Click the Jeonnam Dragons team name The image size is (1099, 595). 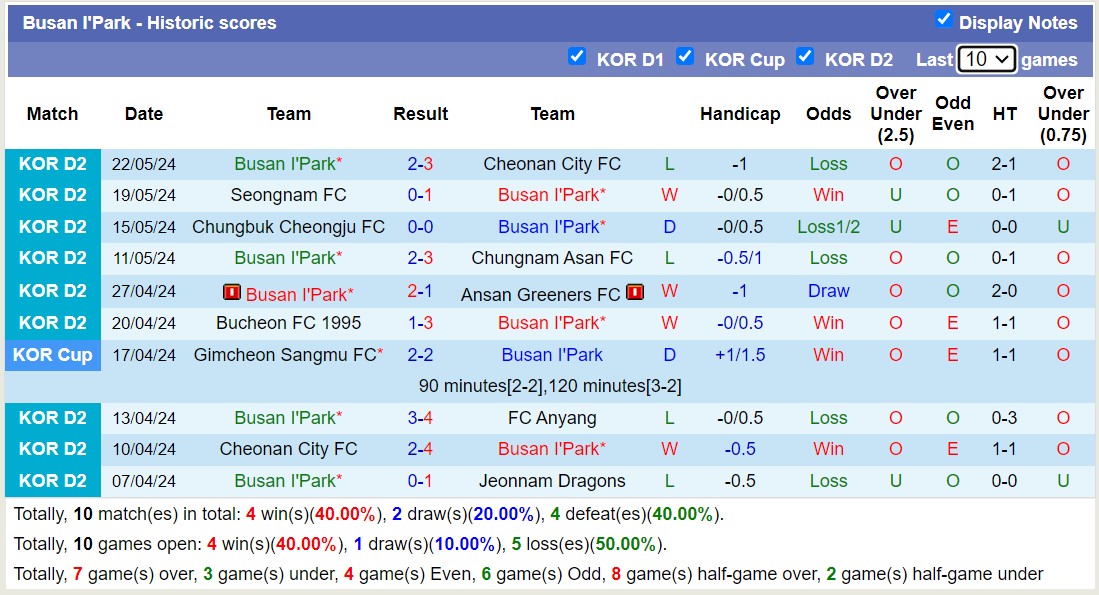click(x=553, y=480)
